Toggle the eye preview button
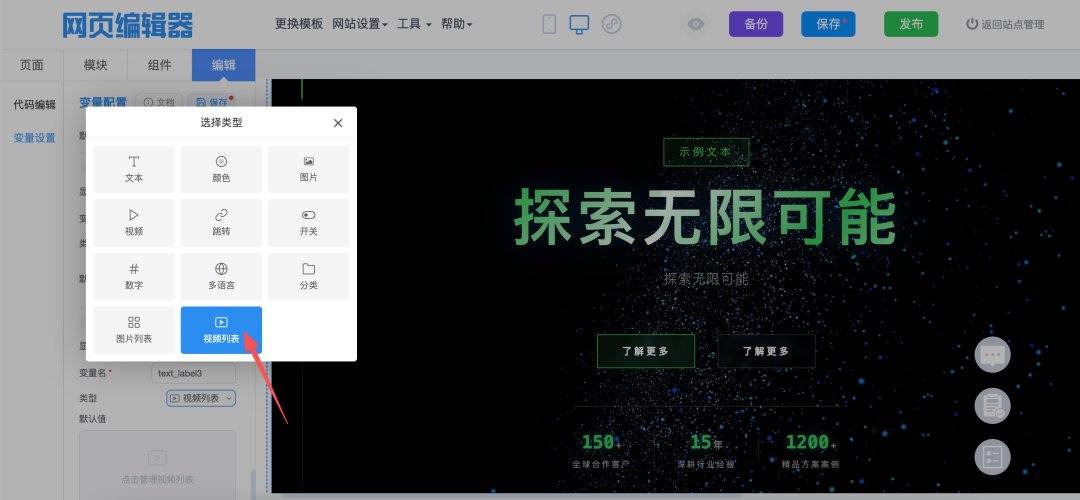1080x500 pixels. point(696,24)
